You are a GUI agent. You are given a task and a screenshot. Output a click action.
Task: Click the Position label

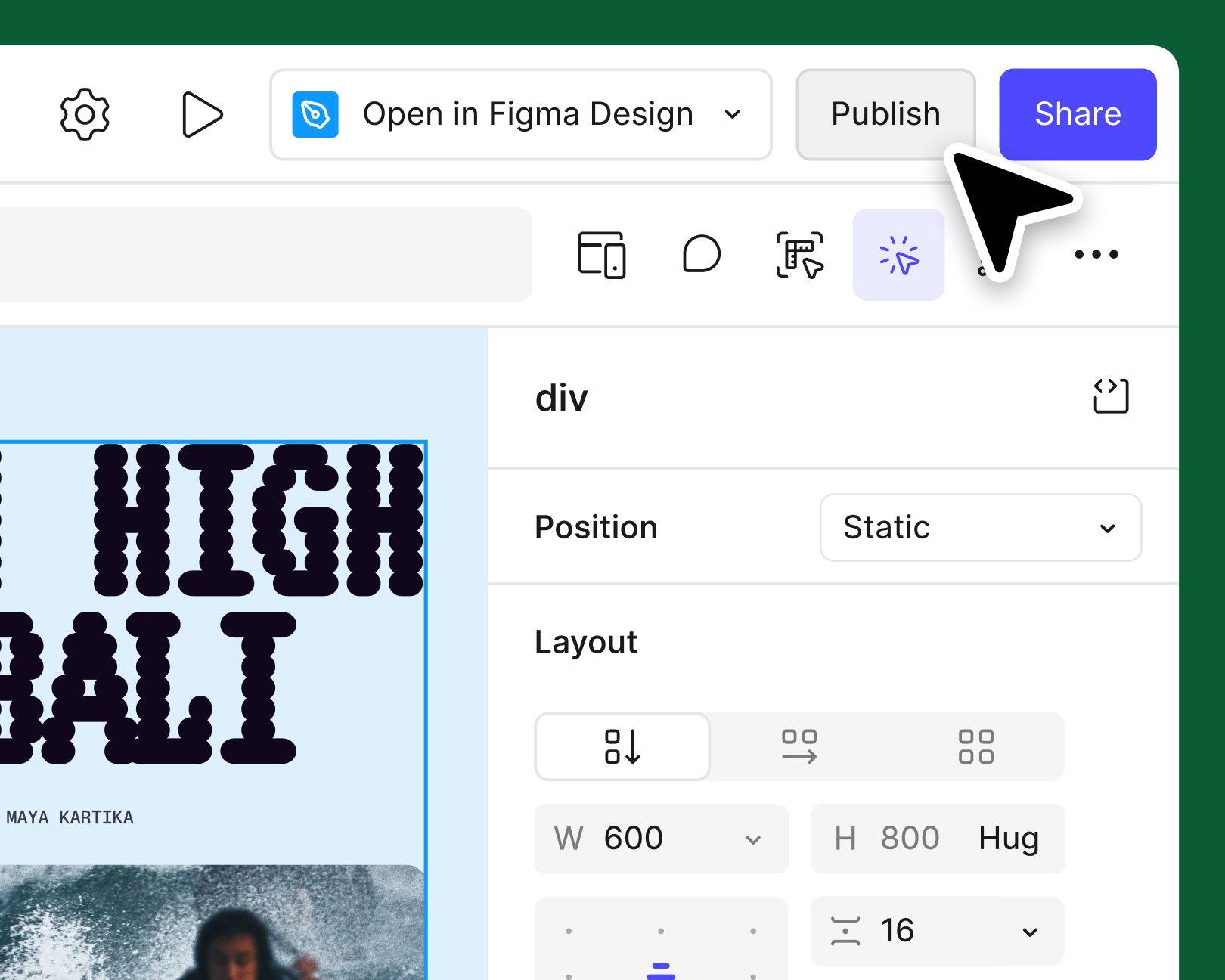(596, 527)
